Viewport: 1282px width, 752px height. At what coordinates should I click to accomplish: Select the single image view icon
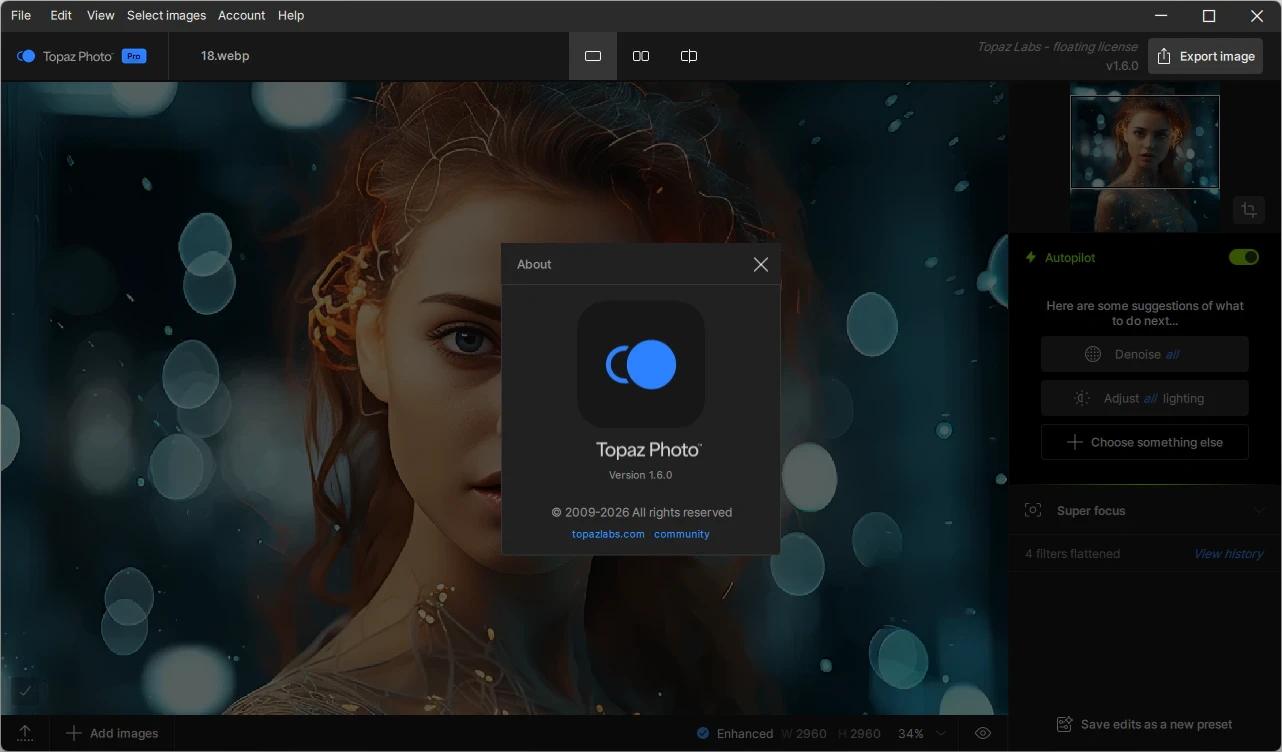[x=593, y=56]
